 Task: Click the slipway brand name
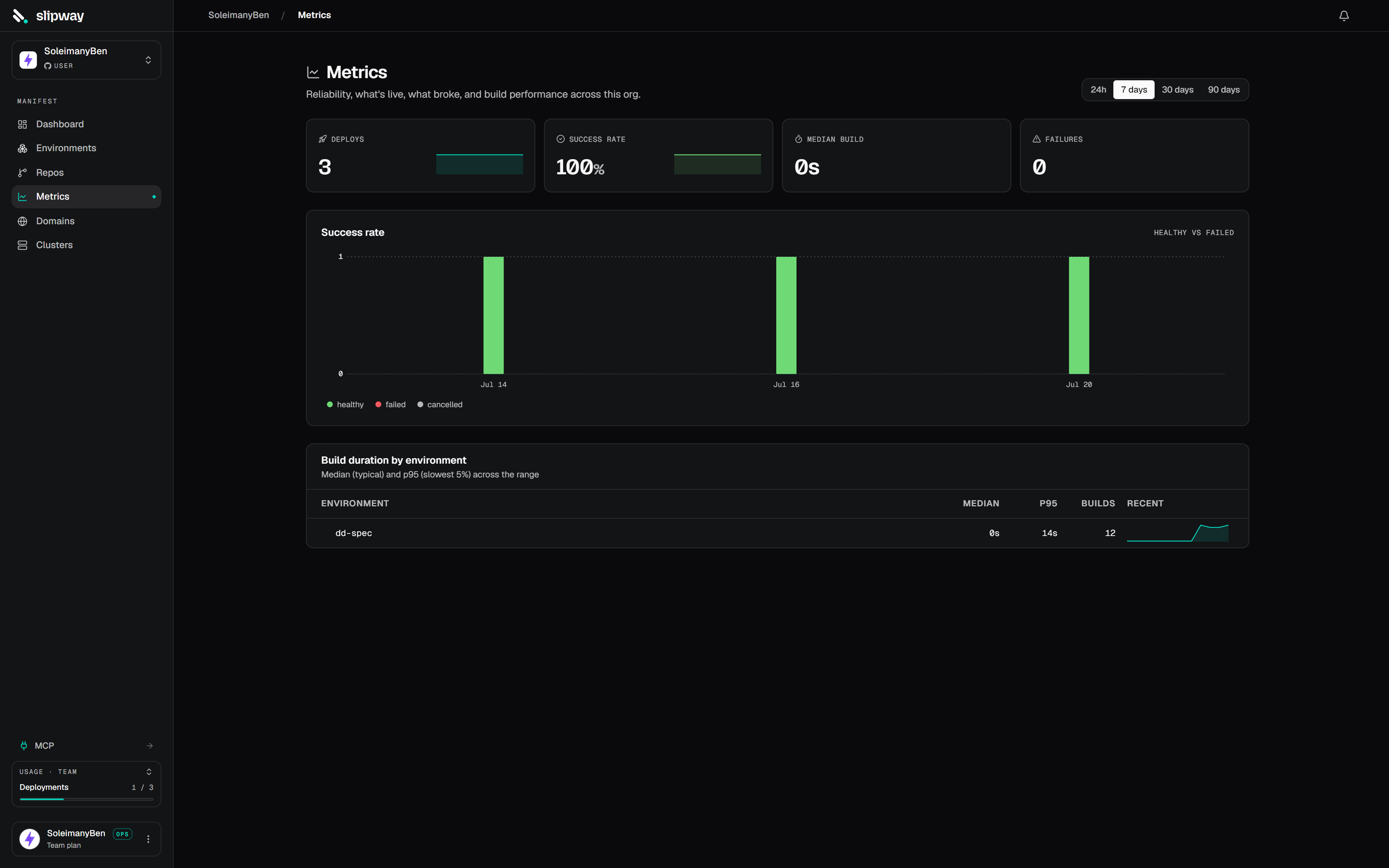[x=60, y=16]
